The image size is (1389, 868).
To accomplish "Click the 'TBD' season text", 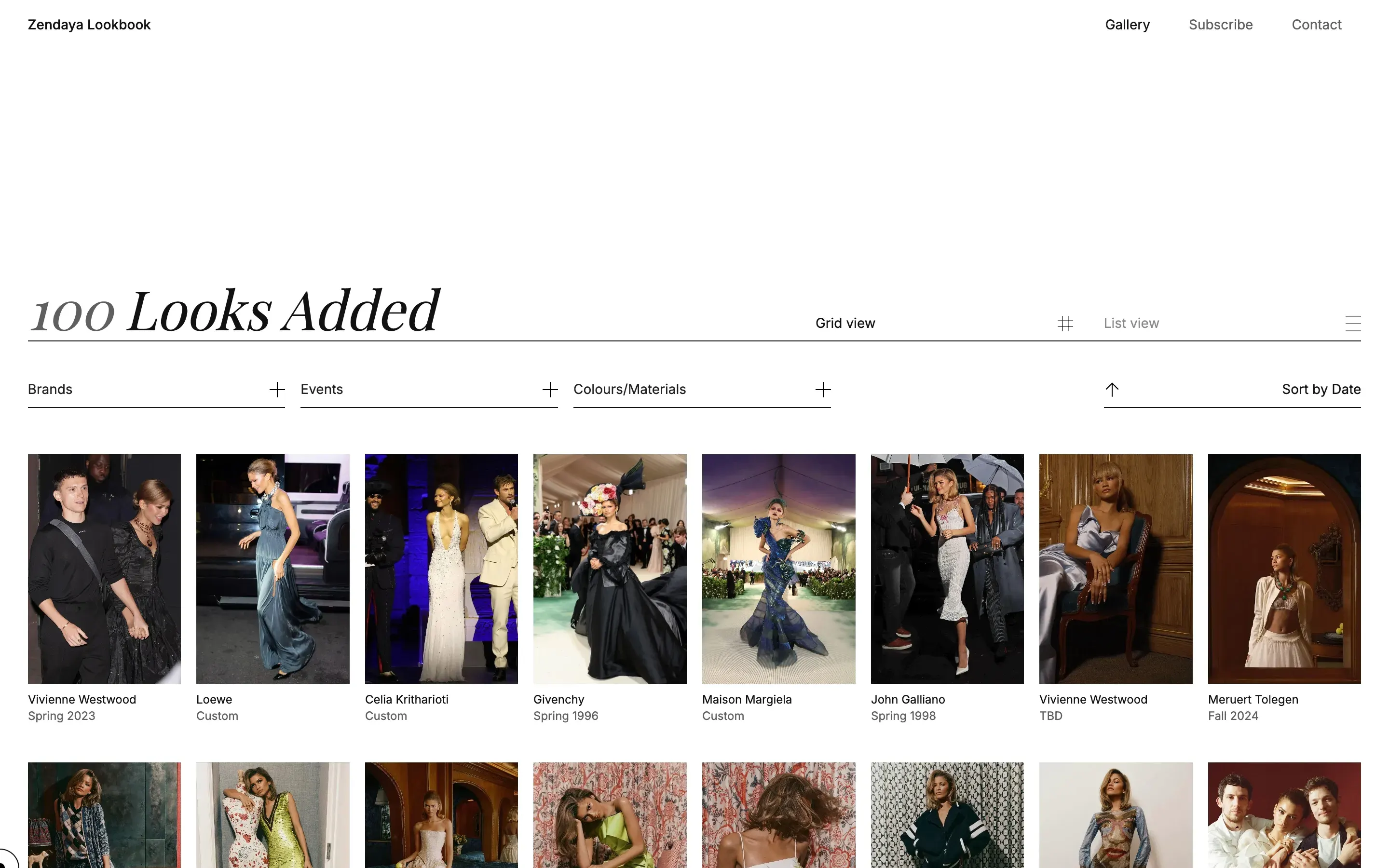I will pyautogui.click(x=1050, y=716).
